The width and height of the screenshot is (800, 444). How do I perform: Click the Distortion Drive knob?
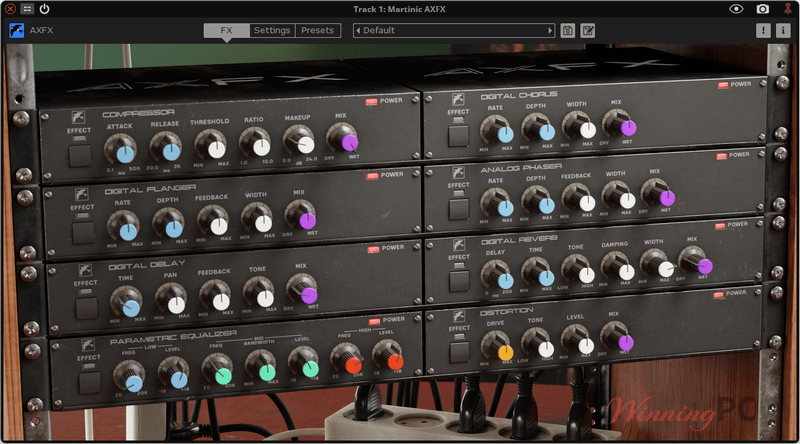pos(497,347)
